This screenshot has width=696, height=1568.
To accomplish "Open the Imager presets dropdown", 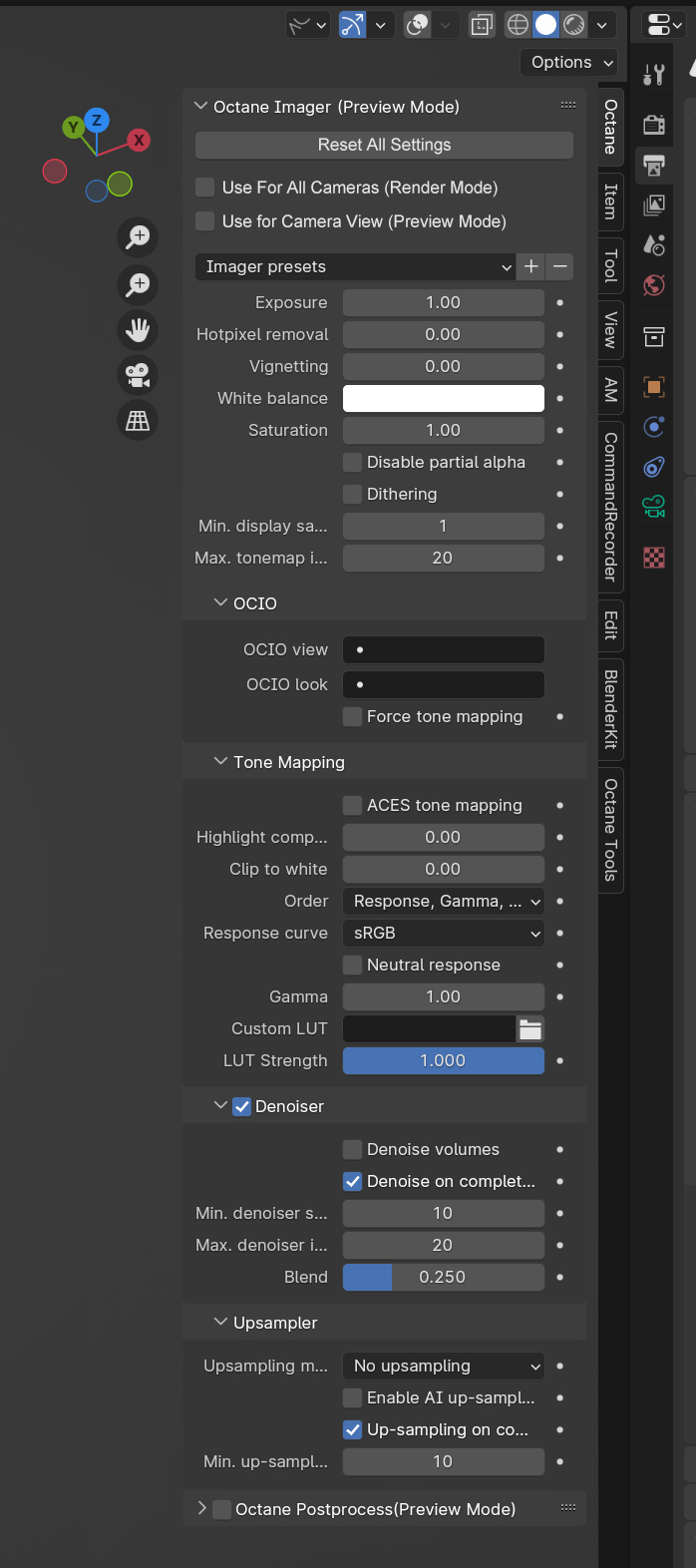I will [x=356, y=267].
